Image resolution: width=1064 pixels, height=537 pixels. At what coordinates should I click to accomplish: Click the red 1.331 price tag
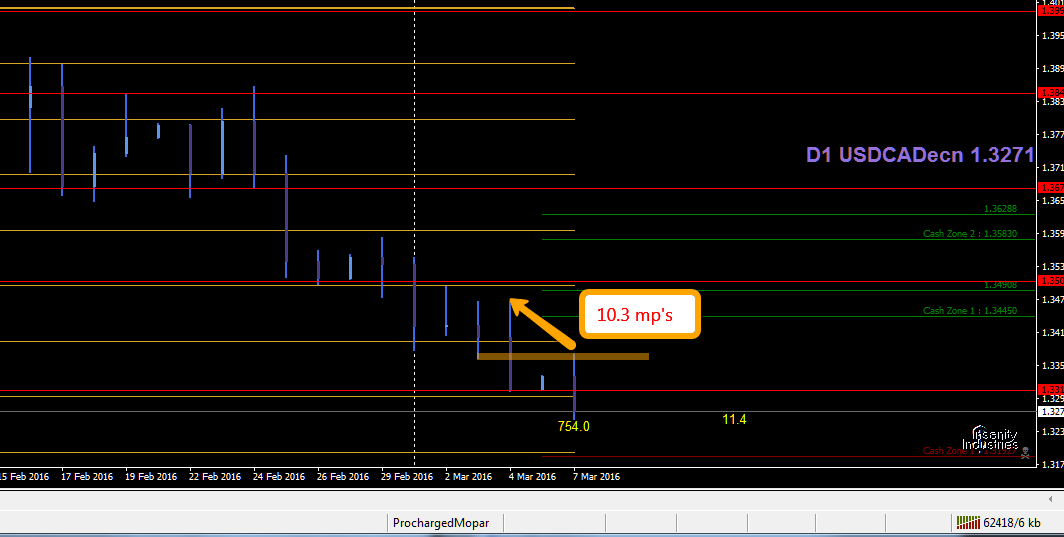tap(1052, 390)
